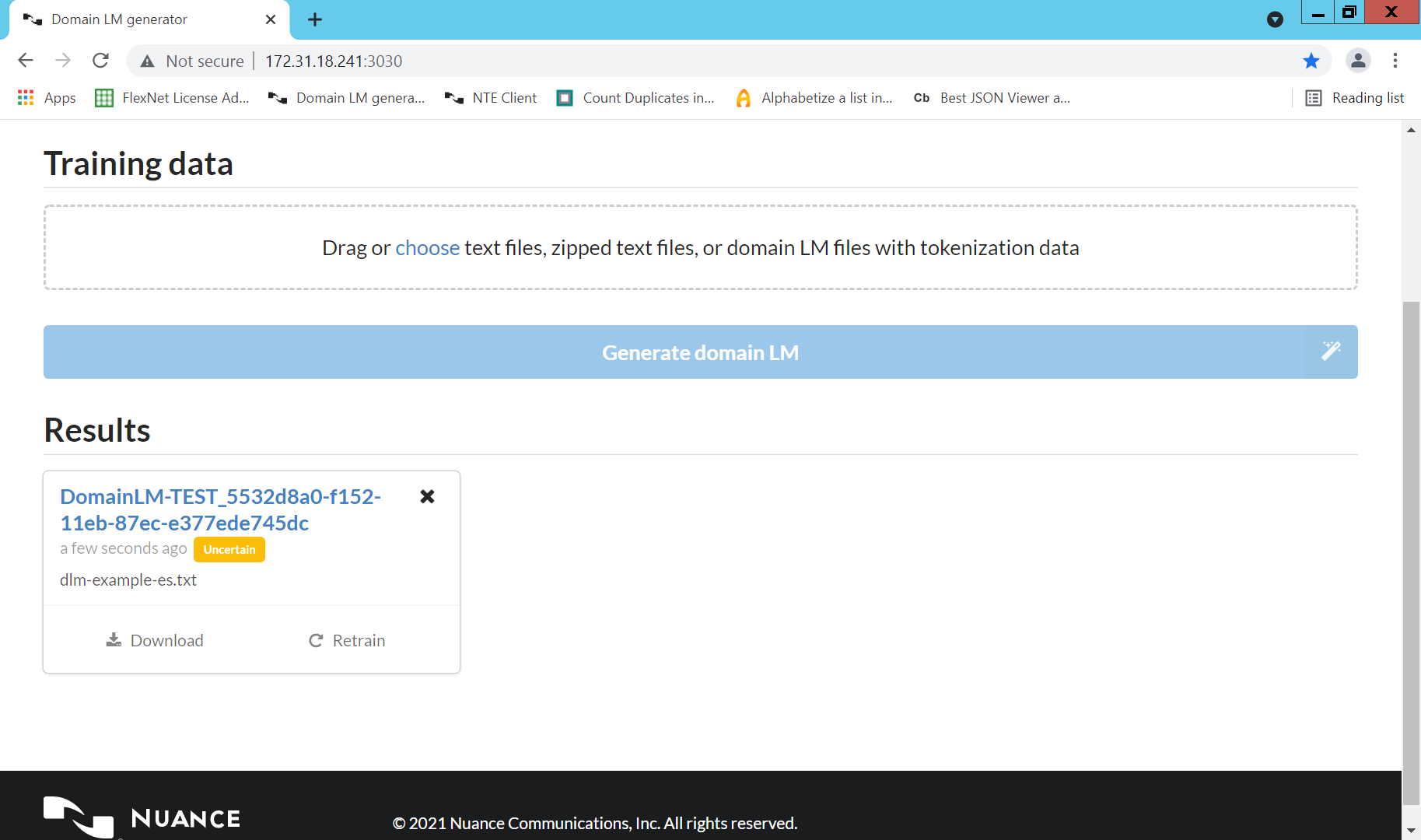Go back using the back arrow
Image resolution: width=1421 pixels, height=840 pixels.
click(x=26, y=61)
